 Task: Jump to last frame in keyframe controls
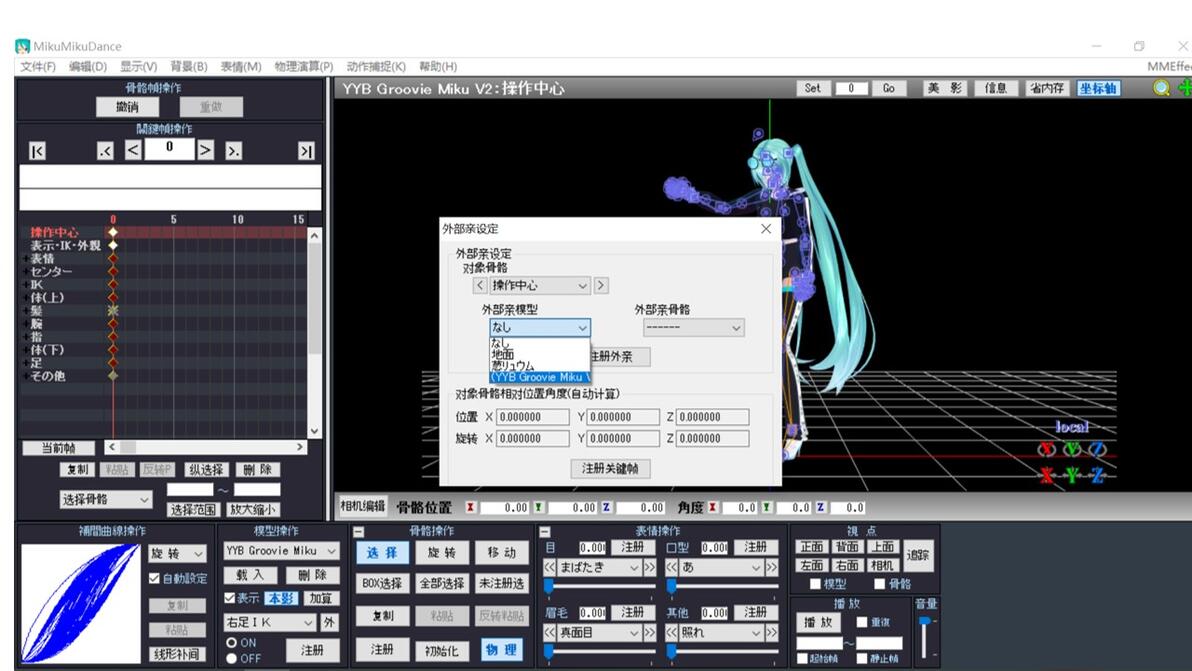(x=306, y=150)
